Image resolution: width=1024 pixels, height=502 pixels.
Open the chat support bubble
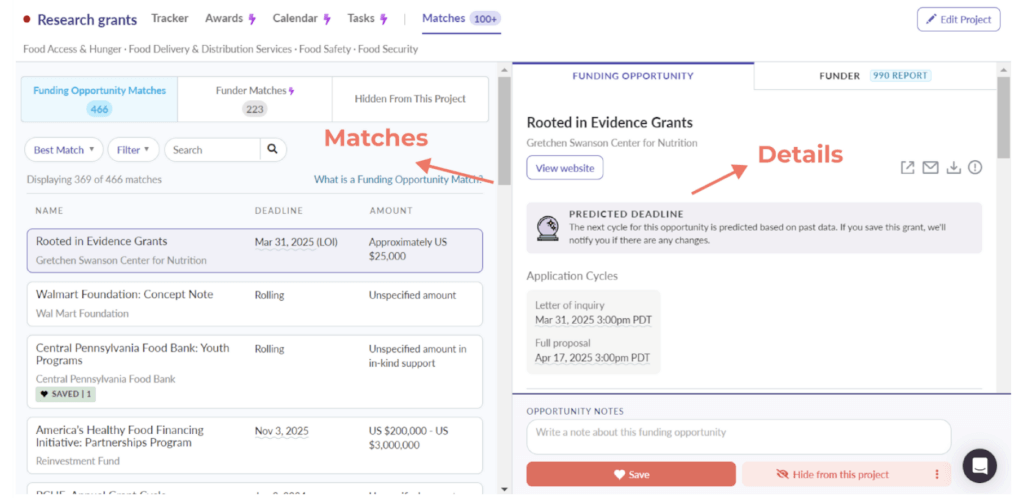coord(980,465)
